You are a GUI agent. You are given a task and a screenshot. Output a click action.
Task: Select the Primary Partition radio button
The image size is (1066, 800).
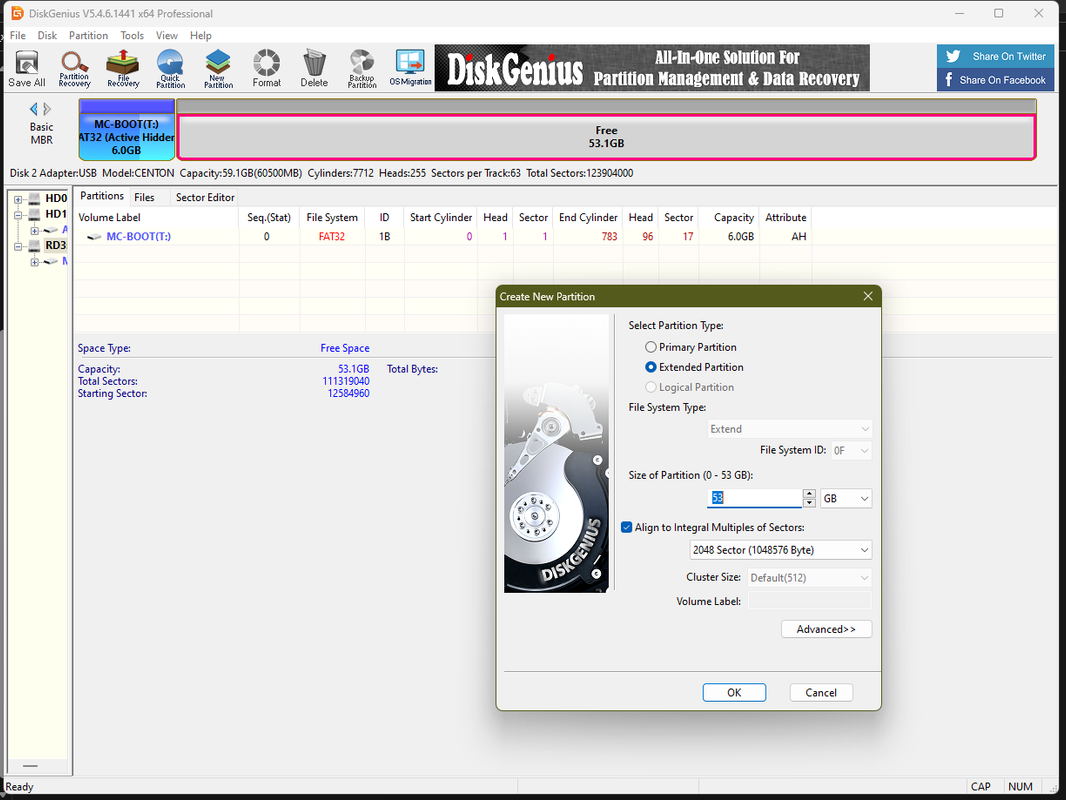click(651, 347)
